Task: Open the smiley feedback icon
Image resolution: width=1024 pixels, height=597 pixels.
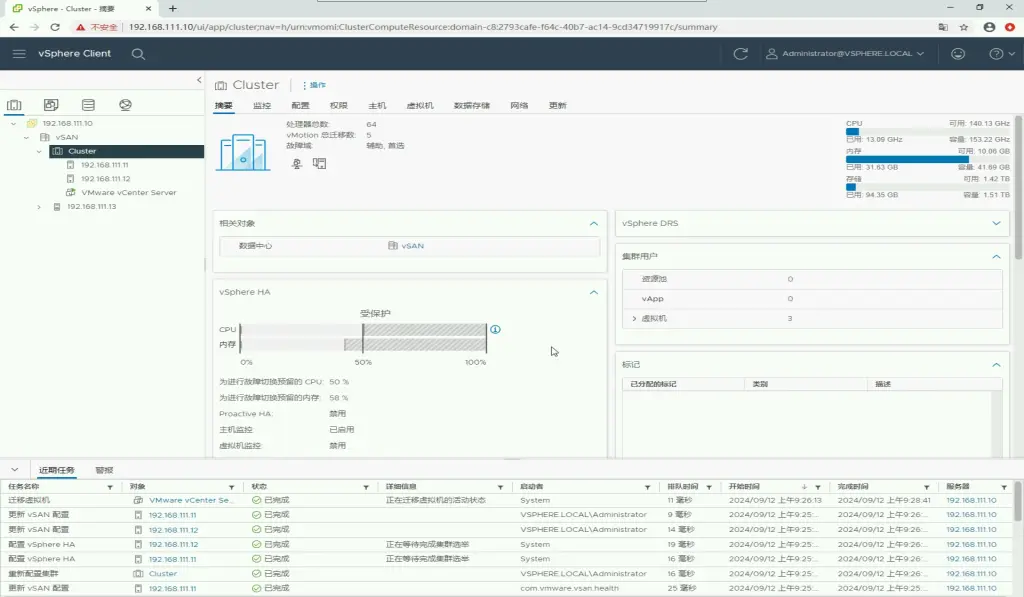Action: [958, 53]
